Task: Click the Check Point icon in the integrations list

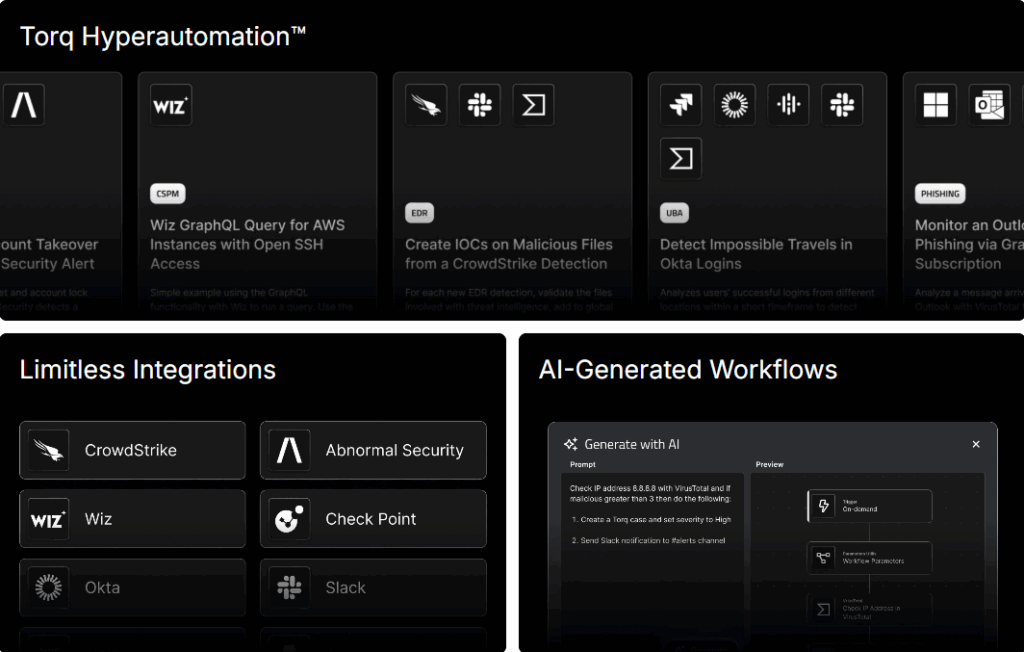Action: 289,519
